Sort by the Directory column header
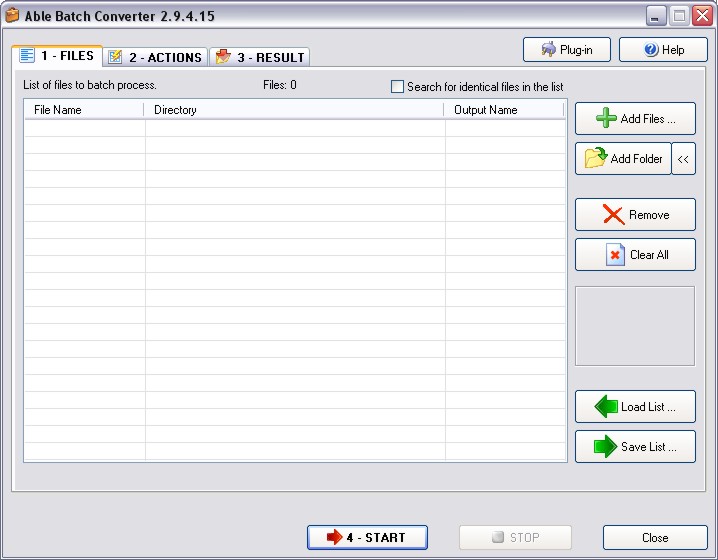 [x=294, y=110]
